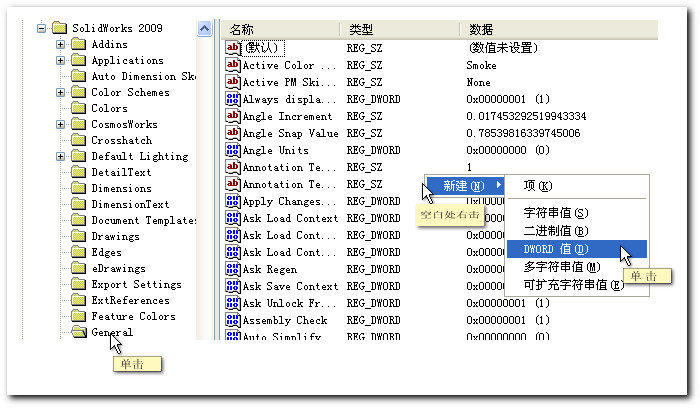The image size is (700, 408).
Task: Click the DWORD icon beside Ask Regen
Action: pyautogui.click(x=233, y=269)
